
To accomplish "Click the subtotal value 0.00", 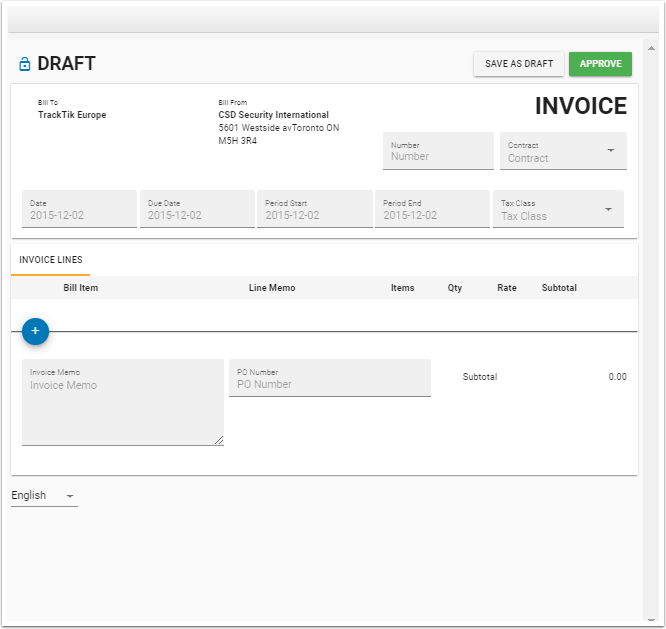I will (x=617, y=377).
